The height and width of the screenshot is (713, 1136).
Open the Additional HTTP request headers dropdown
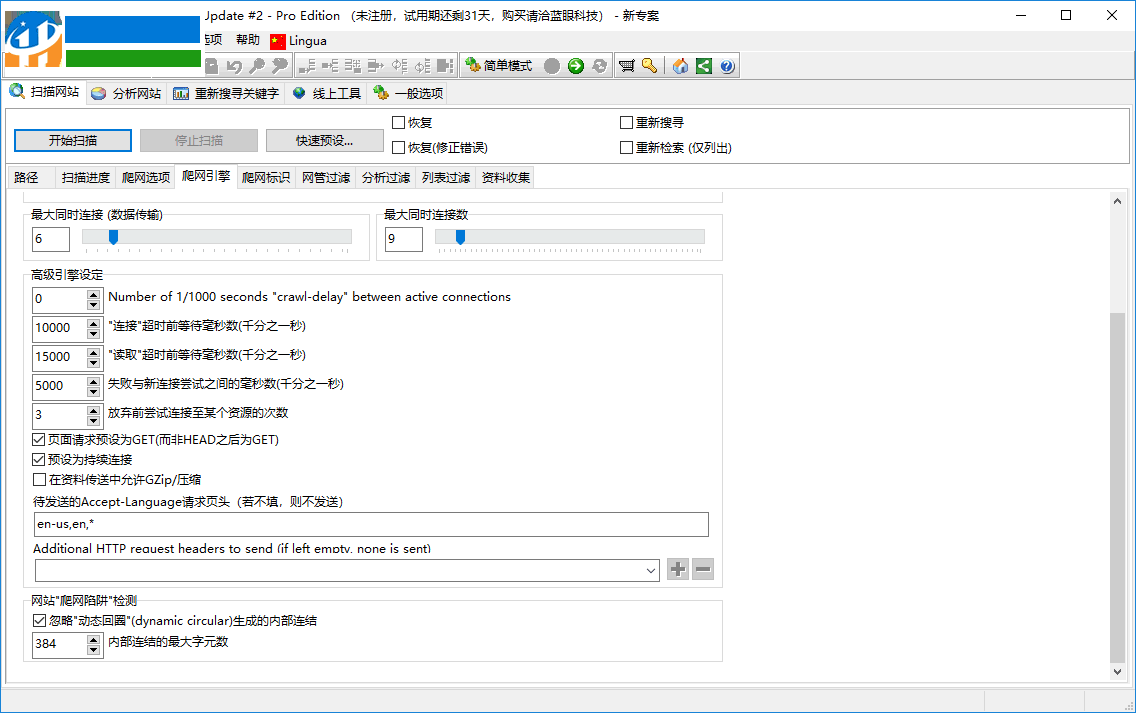[x=649, y=569]
